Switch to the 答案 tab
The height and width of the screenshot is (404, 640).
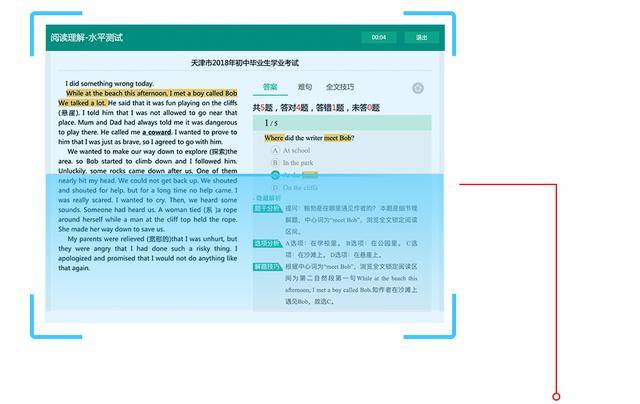[270, 87]
